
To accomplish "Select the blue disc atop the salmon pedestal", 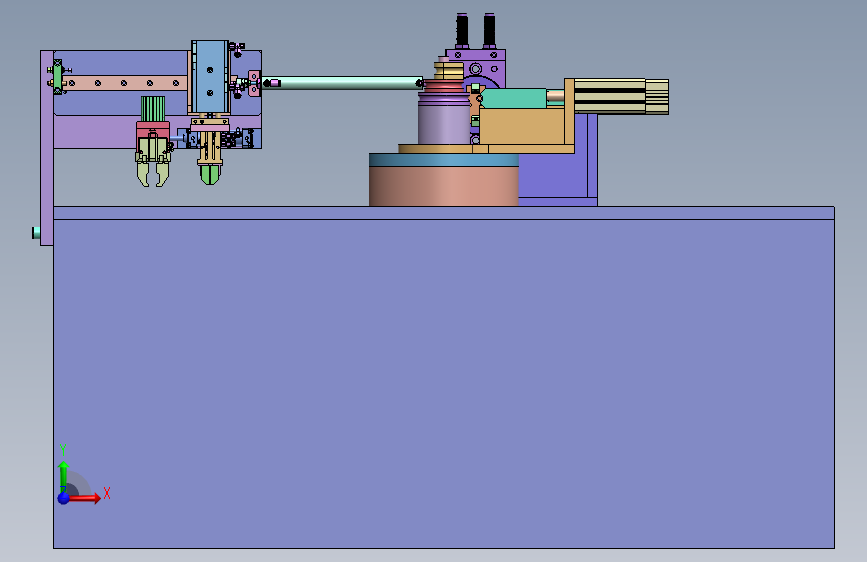I will point(443,160).
